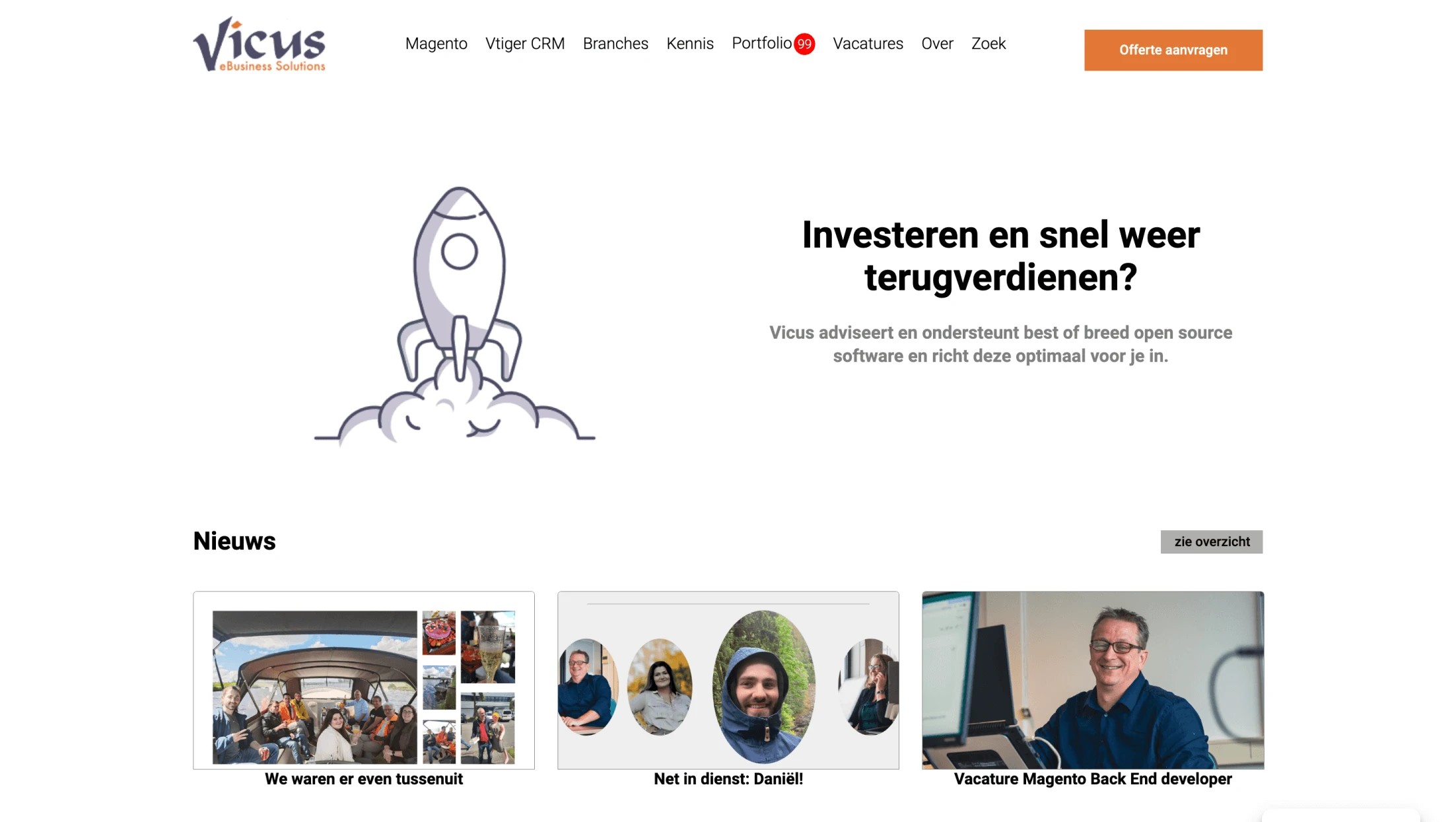The image size is (1456, 822).
Task: Click Zoek to search the site
Action: (x=988, y=44)
